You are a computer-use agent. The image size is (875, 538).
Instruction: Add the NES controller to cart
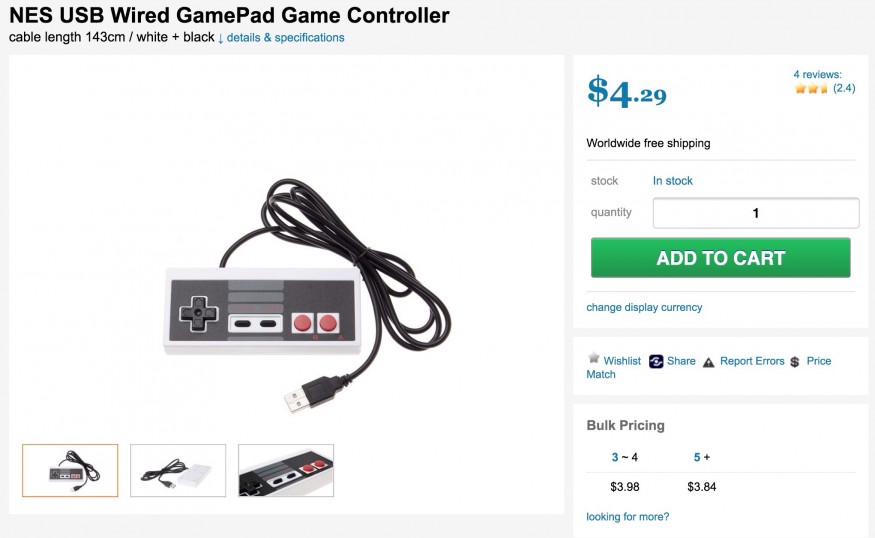(720, 258)
